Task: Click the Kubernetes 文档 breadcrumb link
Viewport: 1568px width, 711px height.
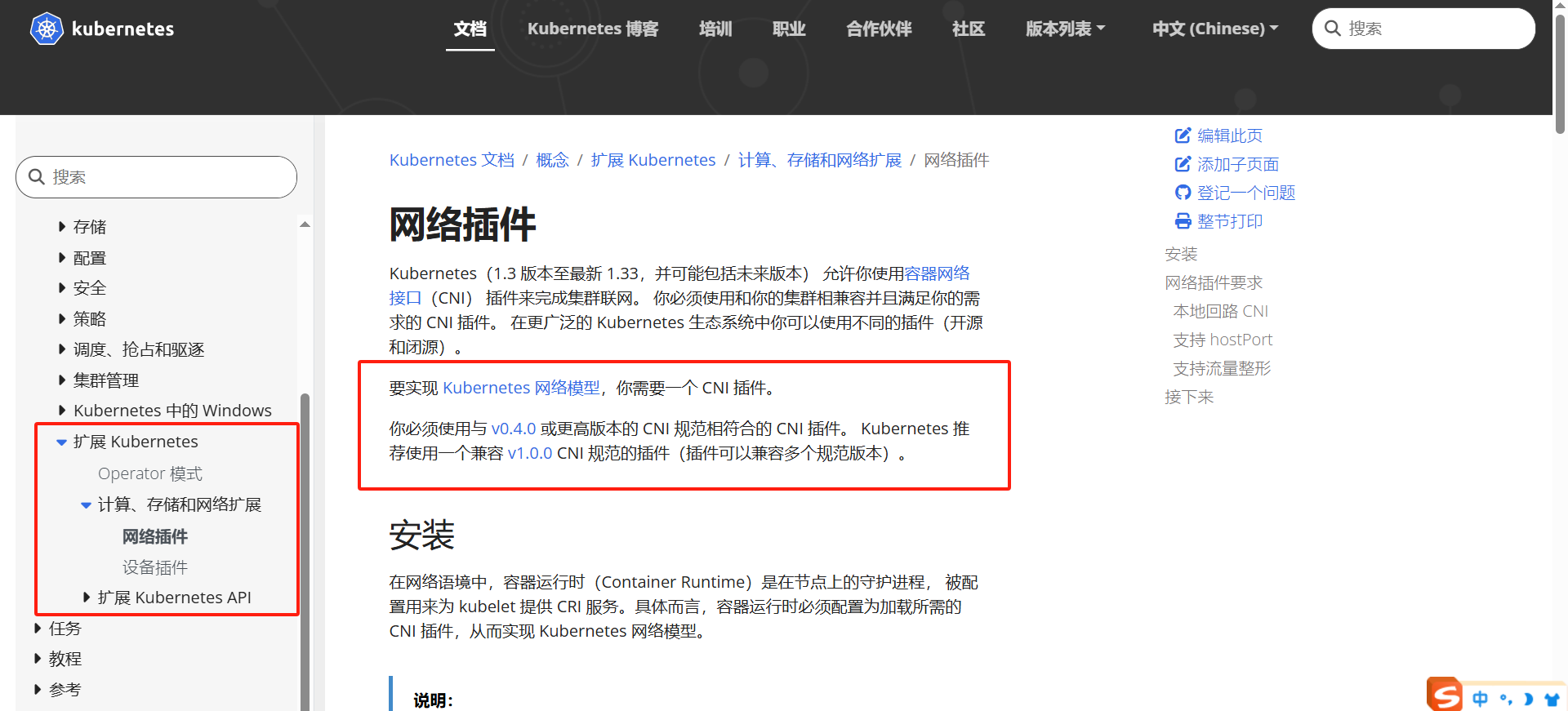Action: pyautogui.click(x=452, y=160)
